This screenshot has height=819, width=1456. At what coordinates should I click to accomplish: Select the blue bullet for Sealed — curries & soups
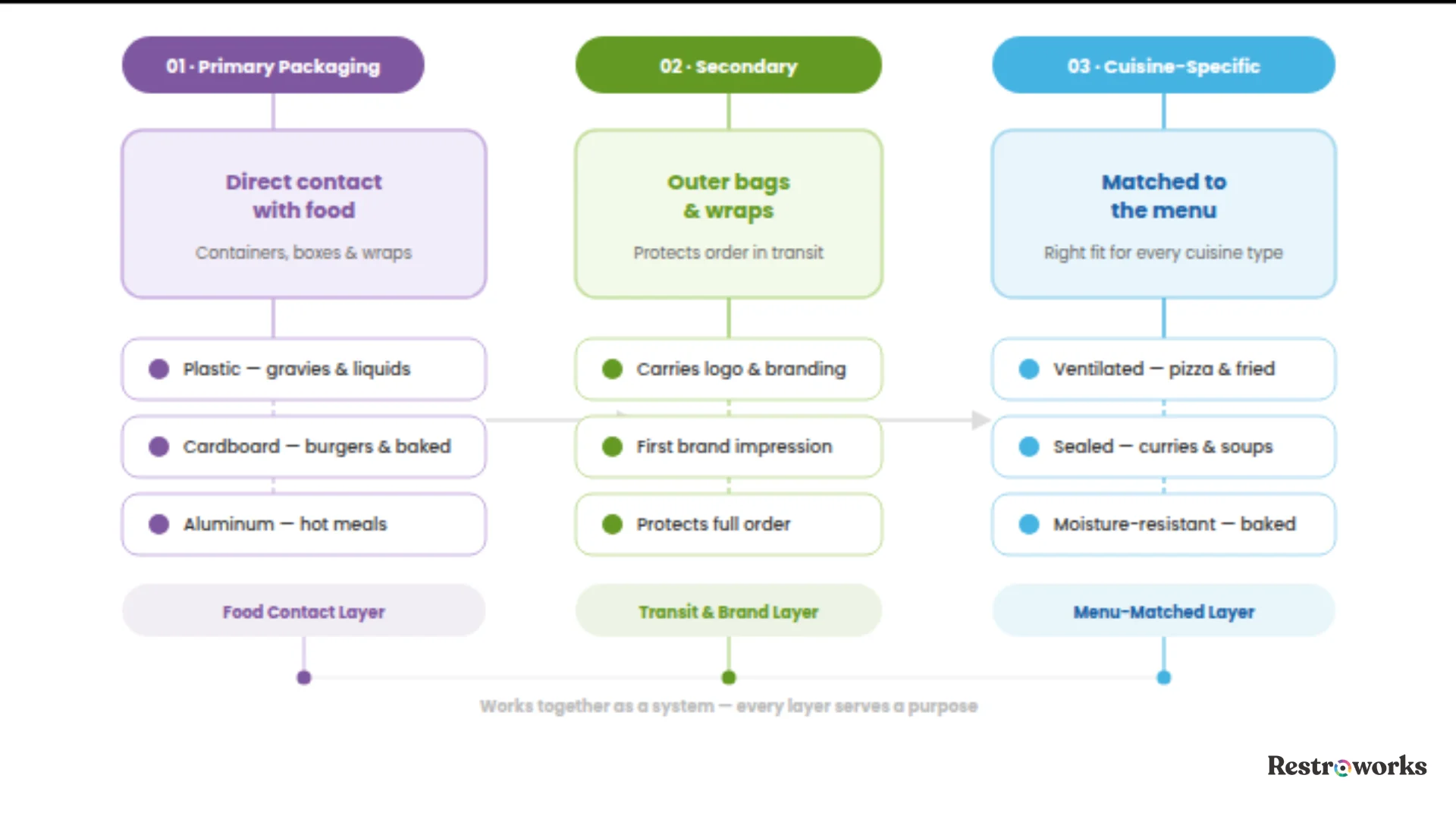pyautogui.click(x=1029, y=447)
